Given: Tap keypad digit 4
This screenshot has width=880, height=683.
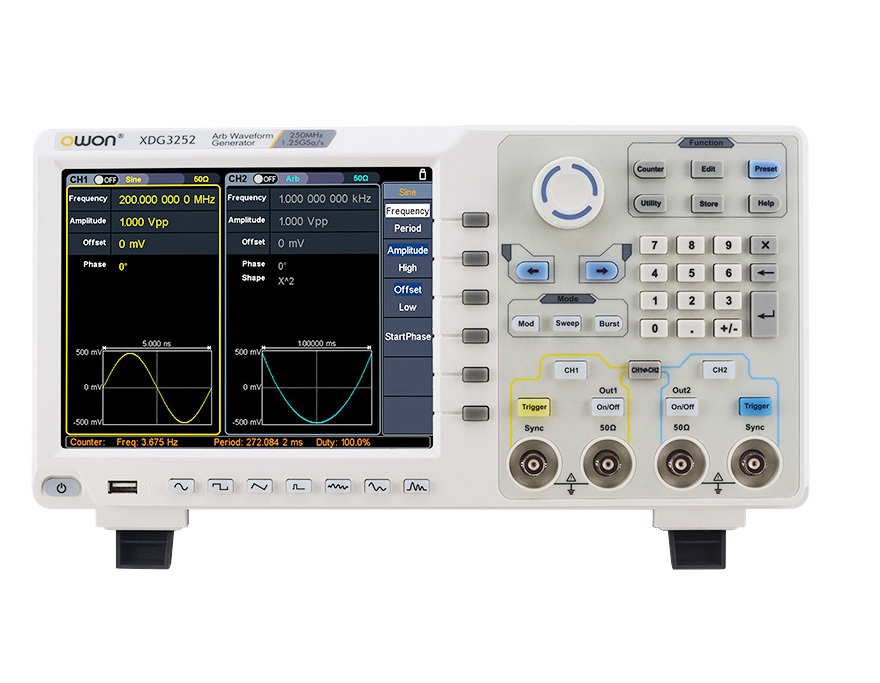Looking at the screenshot, I should click(x=654, y=273).
